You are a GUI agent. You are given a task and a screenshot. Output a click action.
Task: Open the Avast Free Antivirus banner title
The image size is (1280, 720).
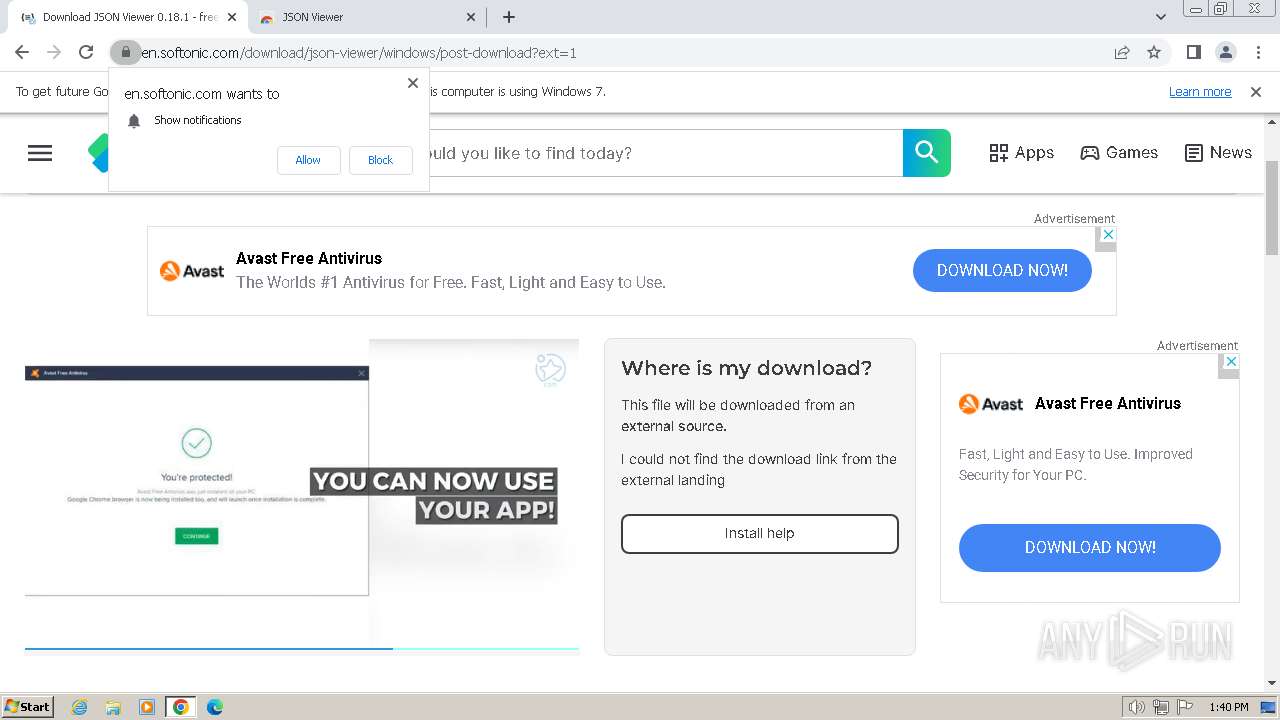click(x=309, y=258)
